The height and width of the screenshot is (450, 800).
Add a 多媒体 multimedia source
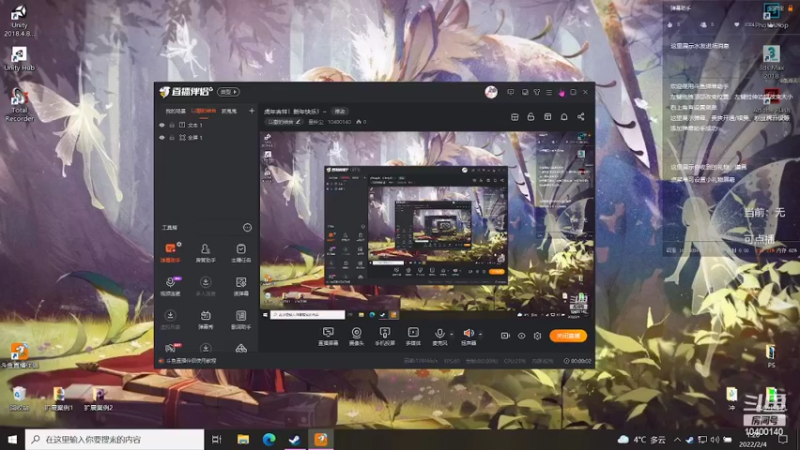(x=413, y=336)
